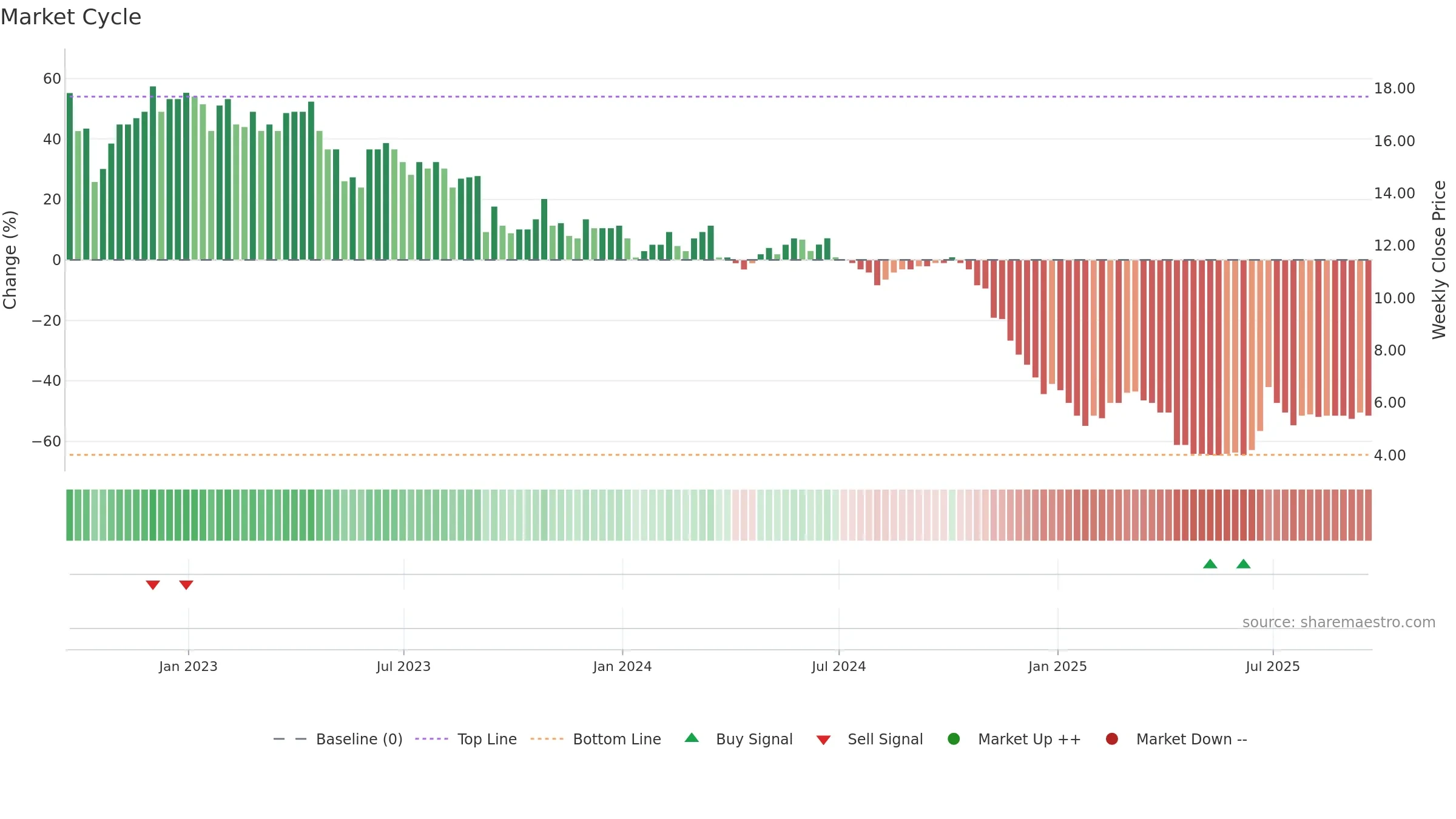Click the Sell Signal legend triangle icon
This screenshot has width=1456, height=819.
point(823,740)
